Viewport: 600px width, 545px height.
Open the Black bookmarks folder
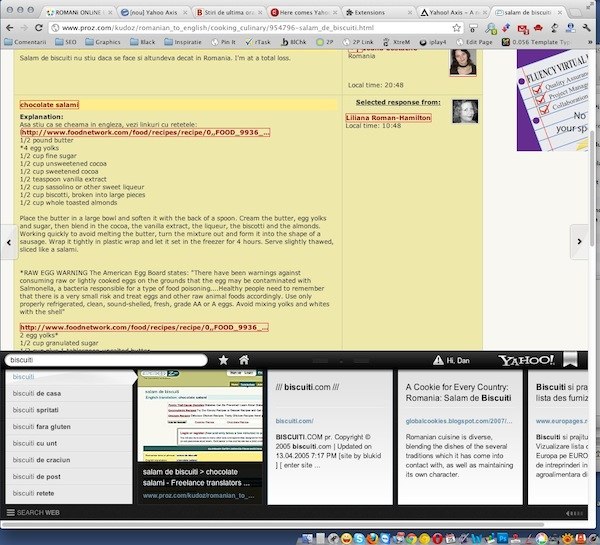coord(143,42)
